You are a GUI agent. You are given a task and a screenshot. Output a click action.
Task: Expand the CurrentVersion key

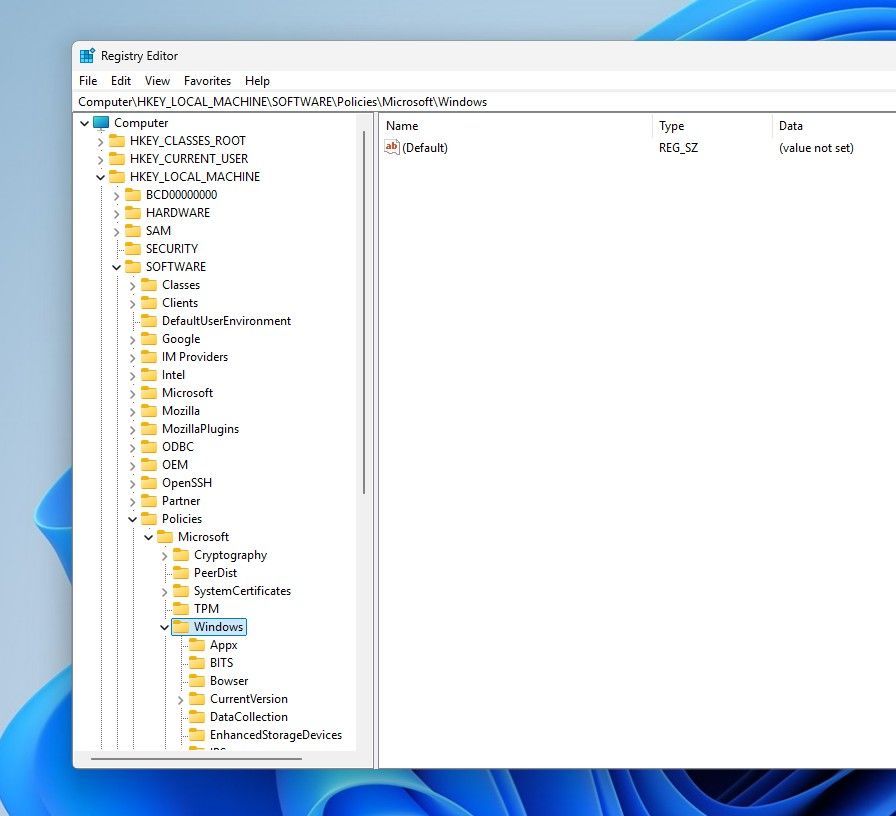point(181,699)
